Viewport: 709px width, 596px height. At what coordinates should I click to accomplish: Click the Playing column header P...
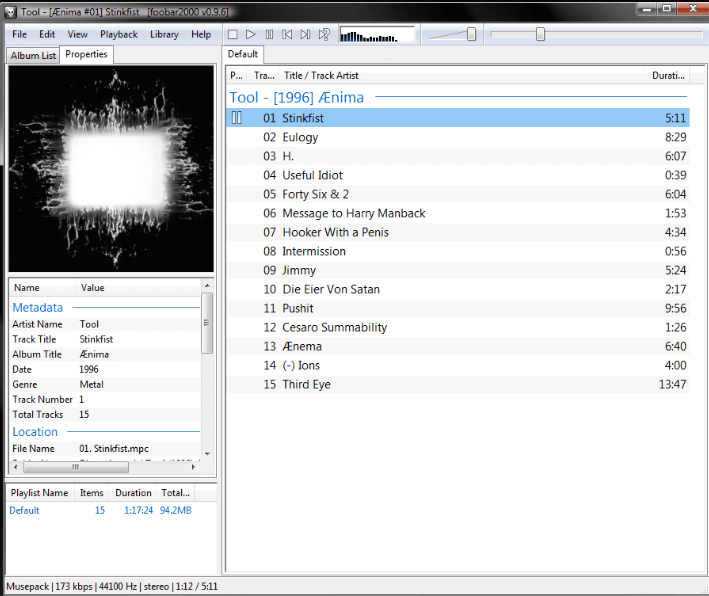pyautogui.click(x=236, y=76)
